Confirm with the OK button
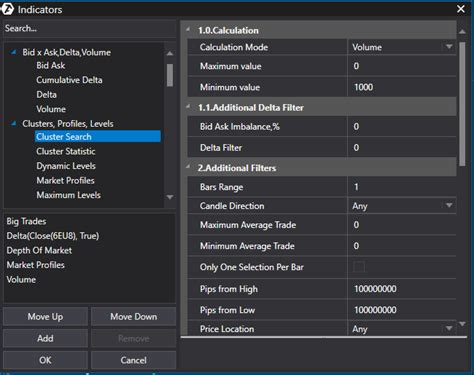 [x=45, y=360]
